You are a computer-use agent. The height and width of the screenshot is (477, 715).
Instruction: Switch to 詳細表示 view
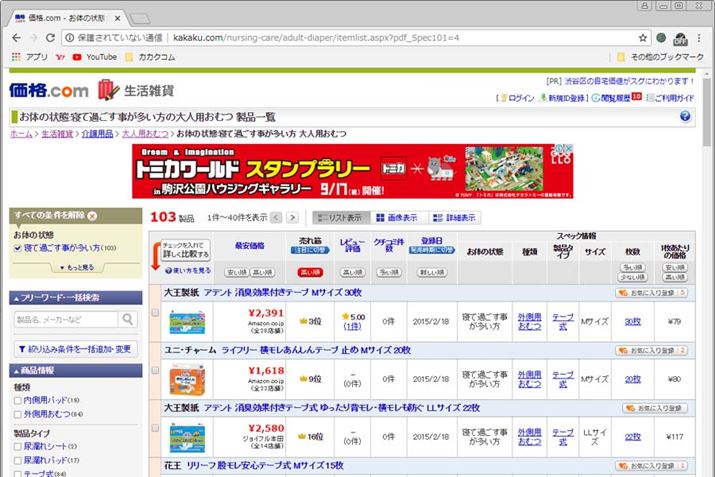(454, 218)
